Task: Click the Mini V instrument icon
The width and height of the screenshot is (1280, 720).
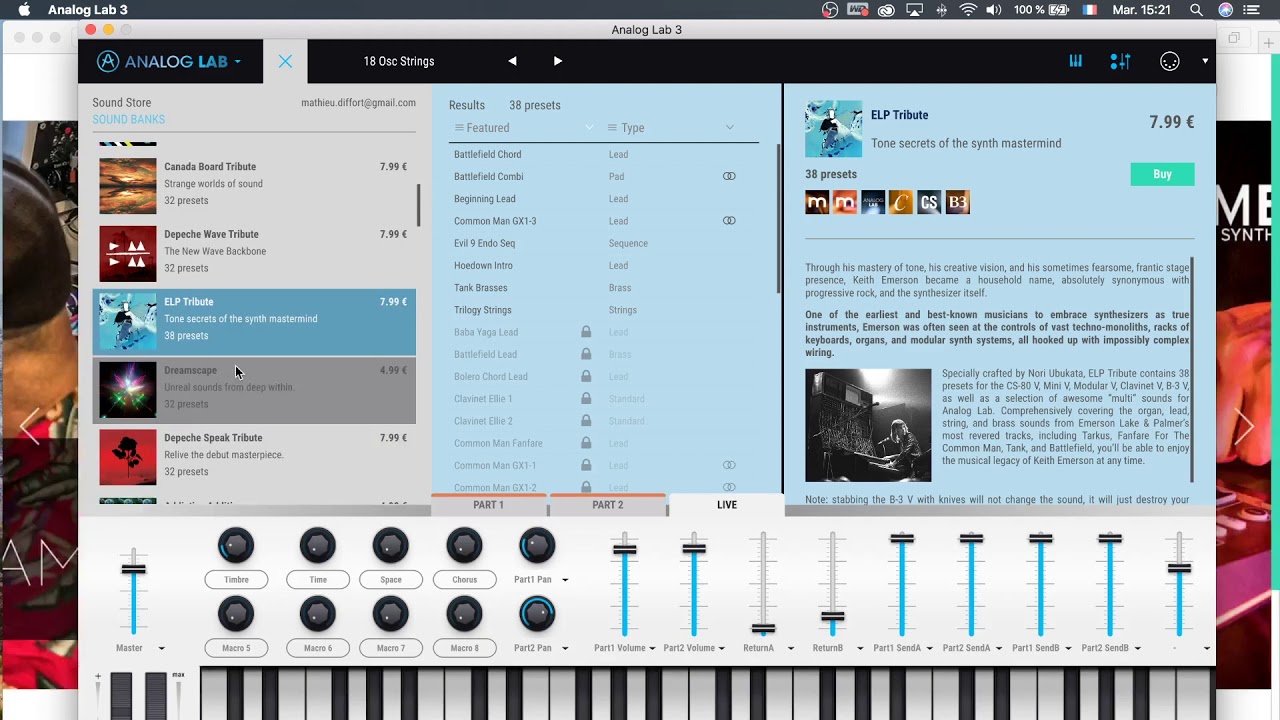Action: click(817, 202)
